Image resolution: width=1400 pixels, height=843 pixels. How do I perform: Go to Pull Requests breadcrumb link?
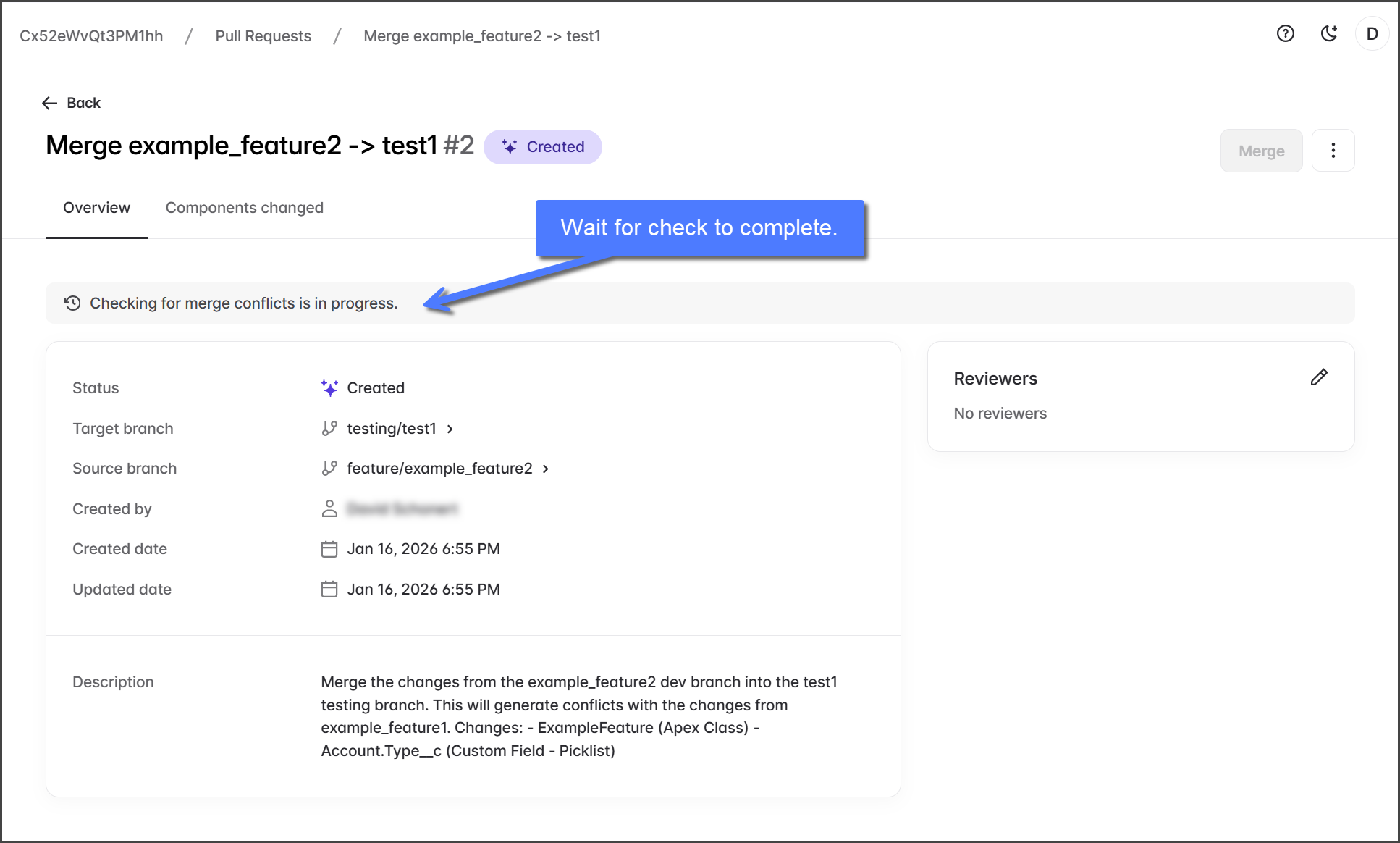point(263,36)
